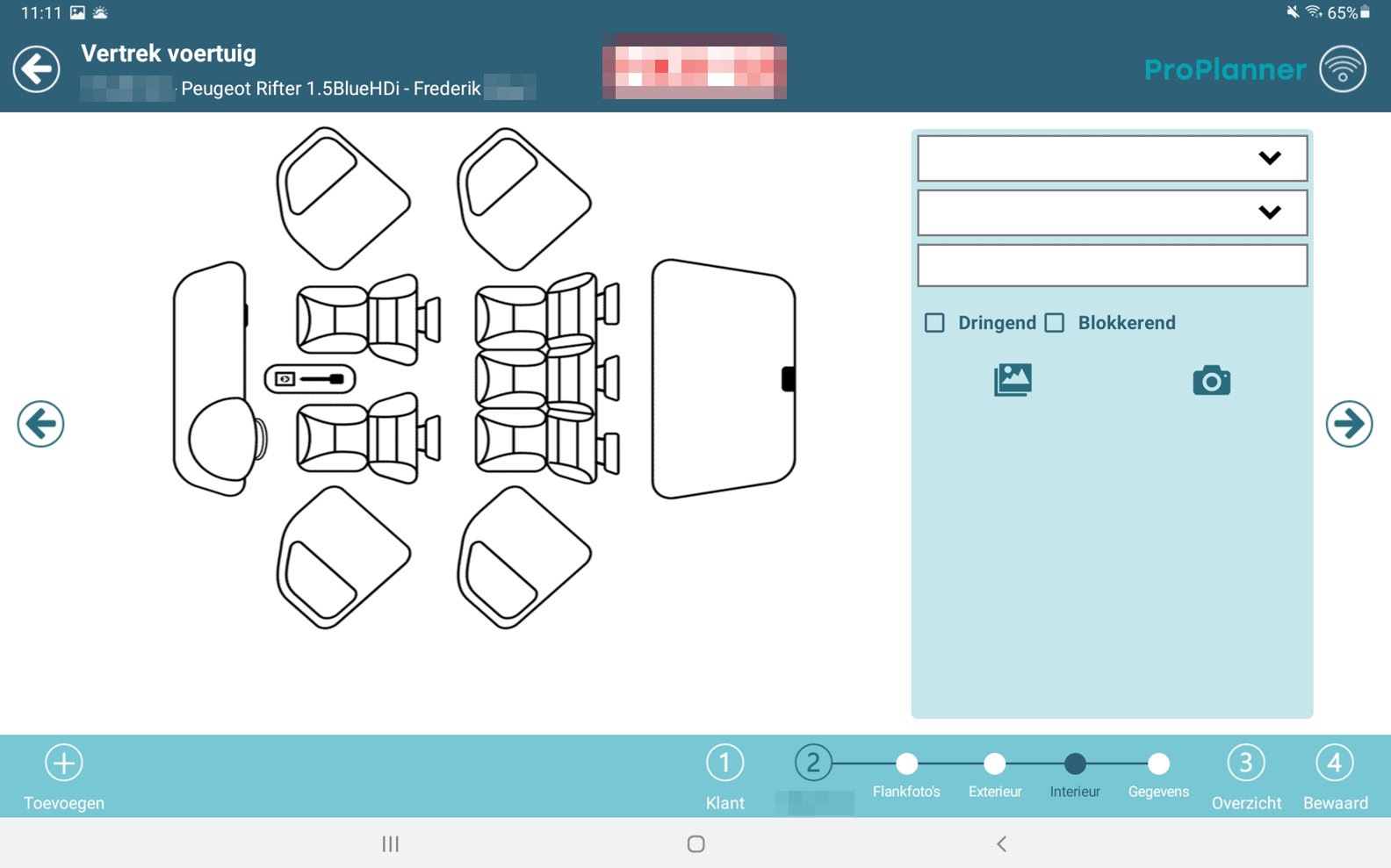Tap the ProPlanner wifi sync icon

click(x=1343, y=69)
